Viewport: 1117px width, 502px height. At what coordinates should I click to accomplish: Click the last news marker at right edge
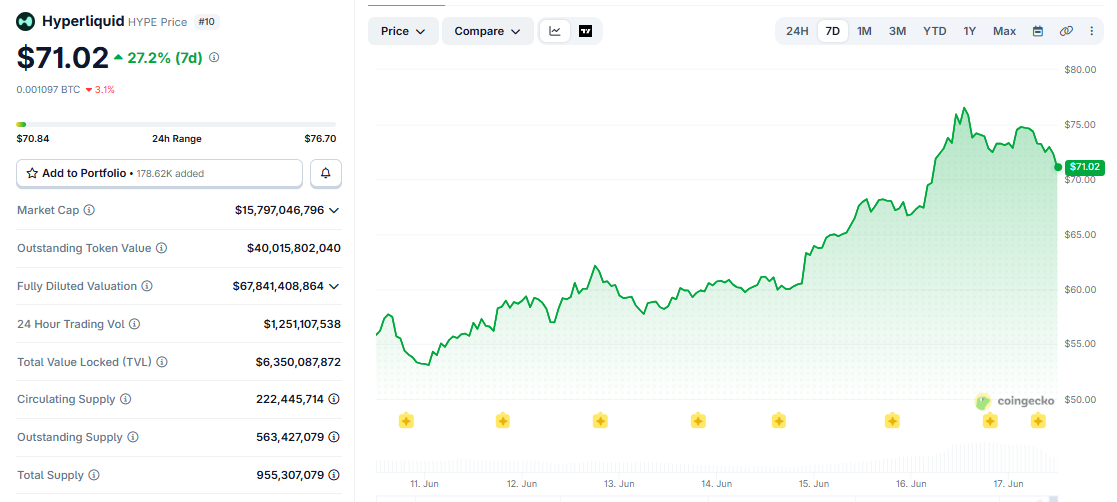(x=1038, y=421)
